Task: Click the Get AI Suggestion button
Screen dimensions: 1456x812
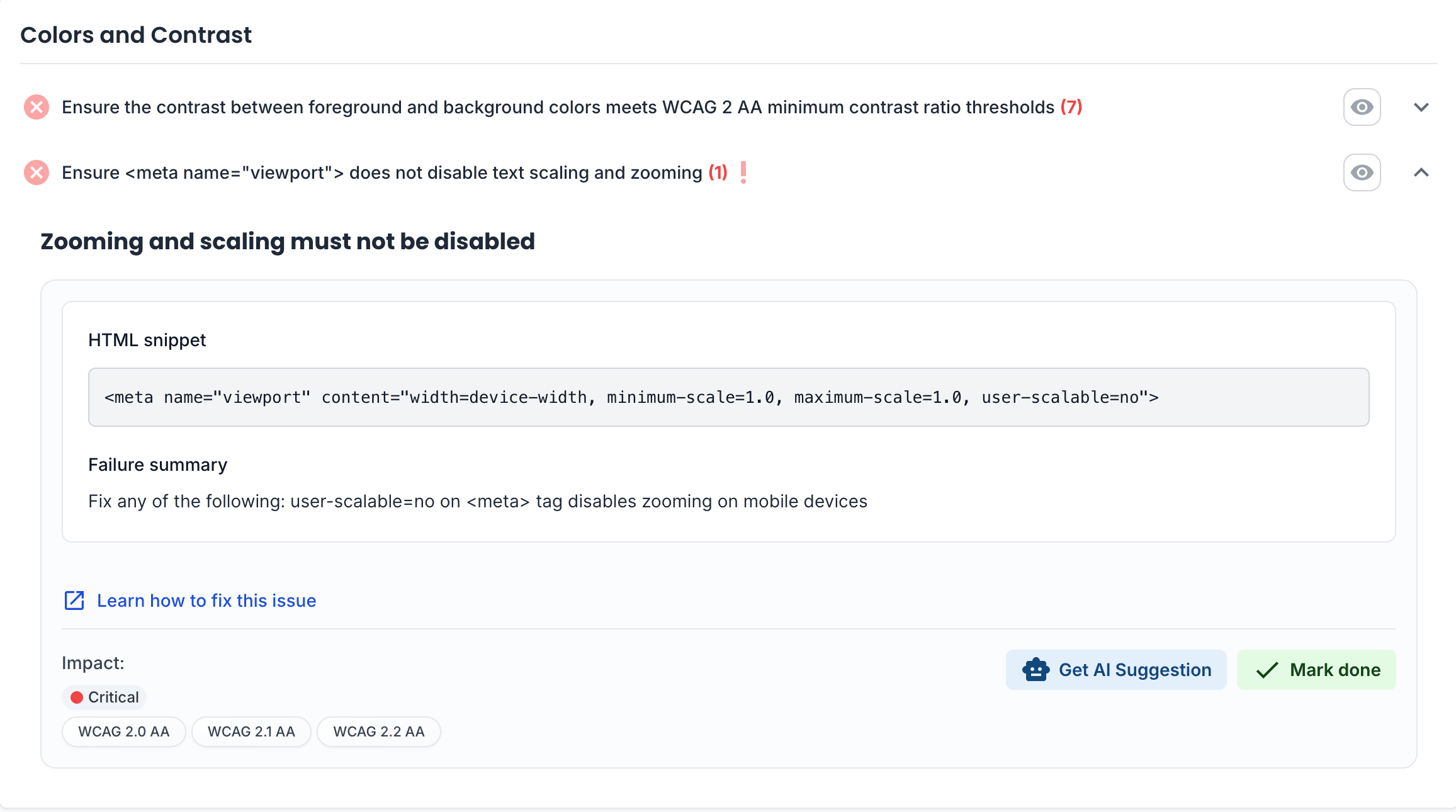Action: point(1115,670)
